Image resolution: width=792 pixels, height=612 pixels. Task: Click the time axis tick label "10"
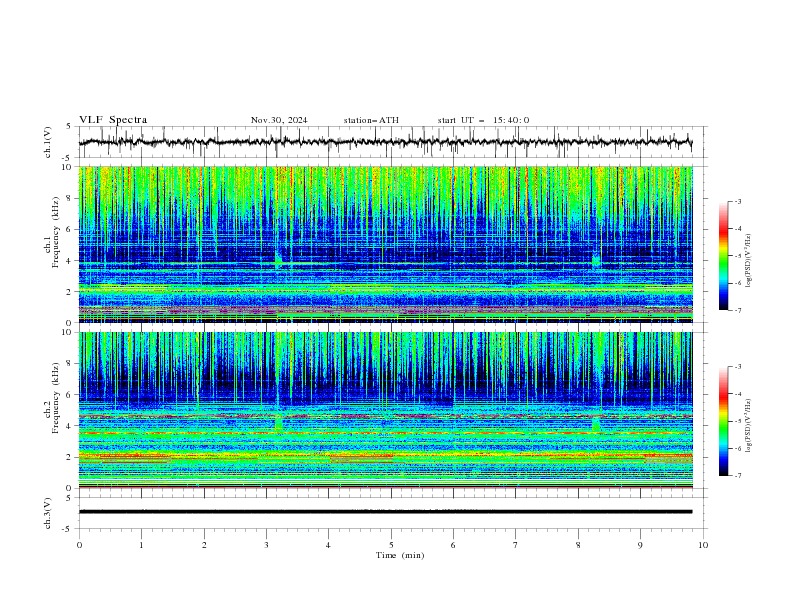click(x=703, y=545)
